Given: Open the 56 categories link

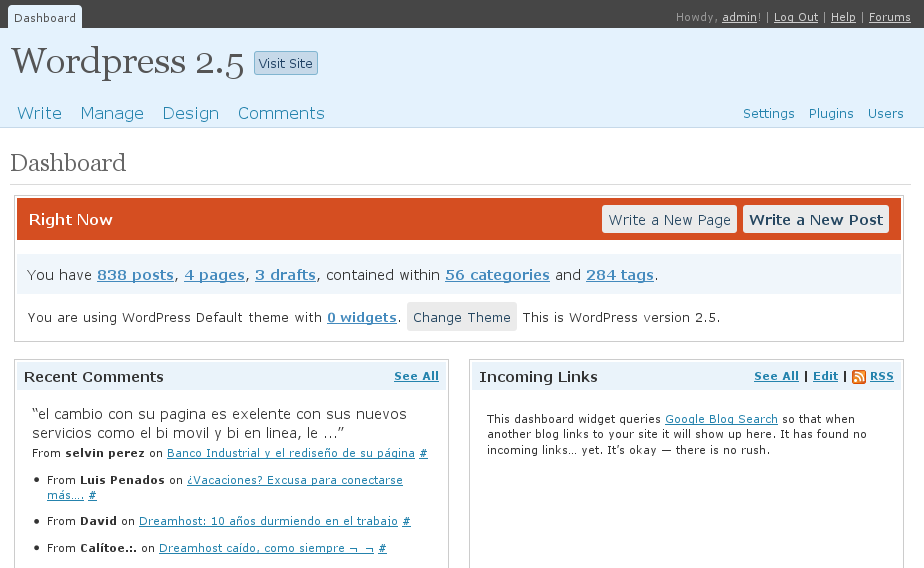Looking at the screenshot, I should pos(497,275).
